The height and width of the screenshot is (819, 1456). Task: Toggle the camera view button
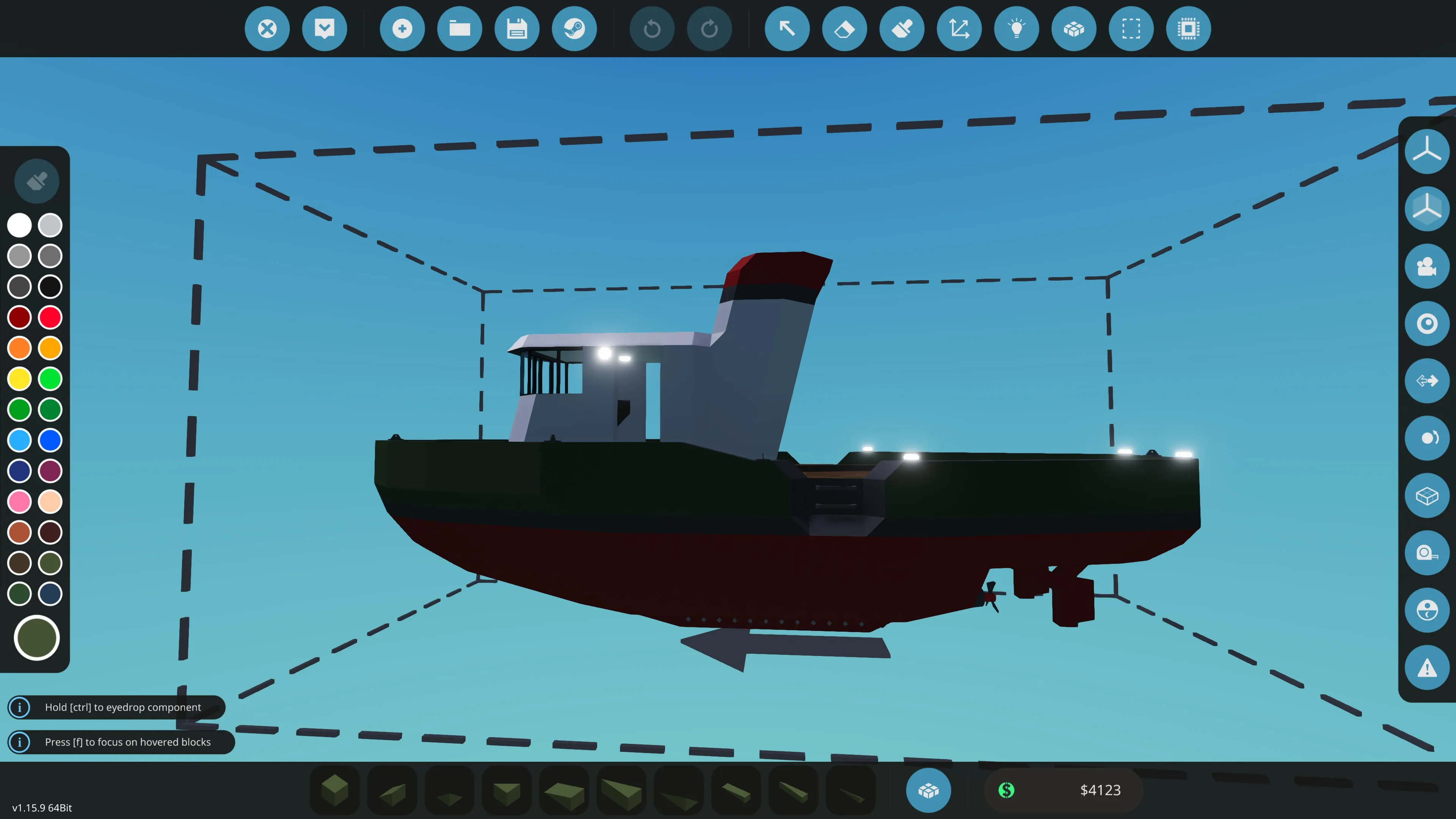point(1426,266)
